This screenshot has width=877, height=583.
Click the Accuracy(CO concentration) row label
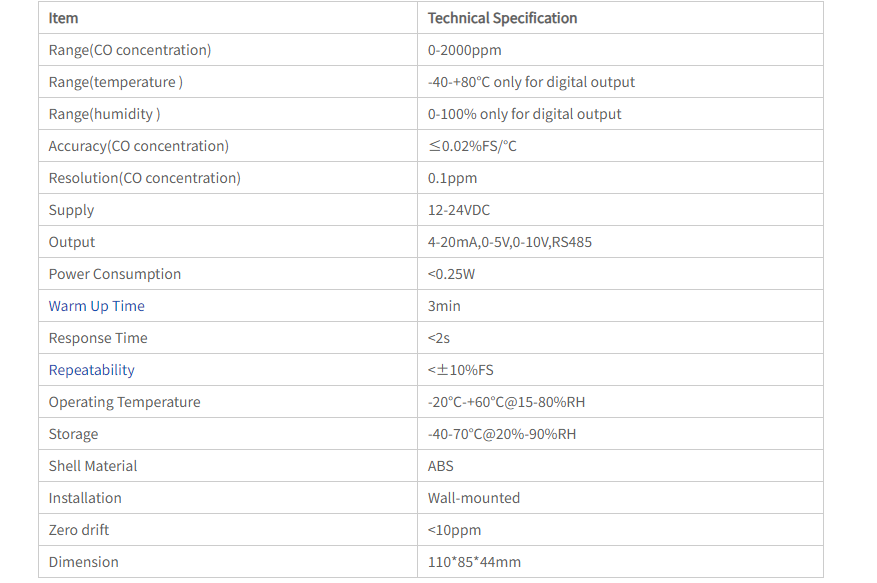[139, 146]
